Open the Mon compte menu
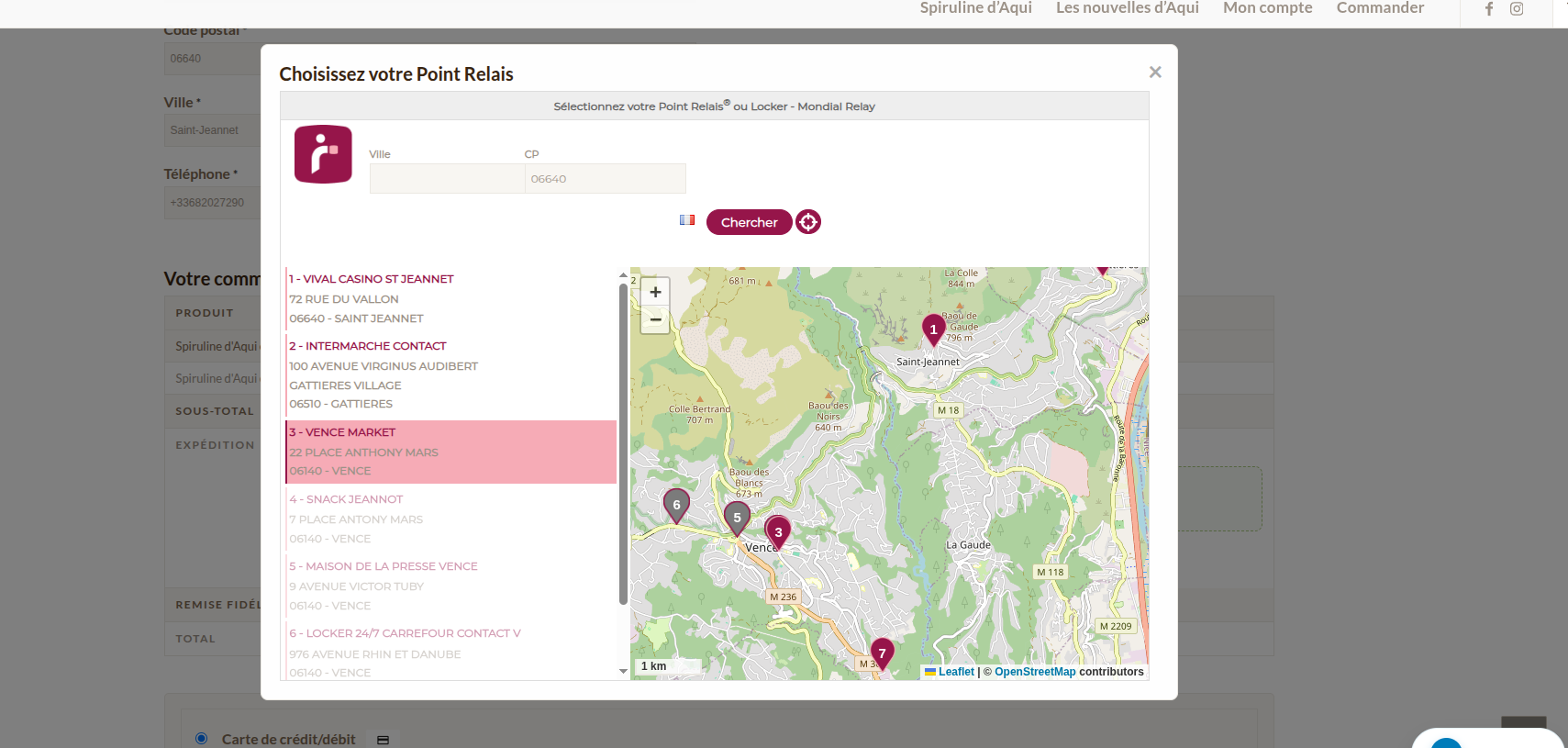The height and width of the screenshot is (748, 1568). 1267,8
